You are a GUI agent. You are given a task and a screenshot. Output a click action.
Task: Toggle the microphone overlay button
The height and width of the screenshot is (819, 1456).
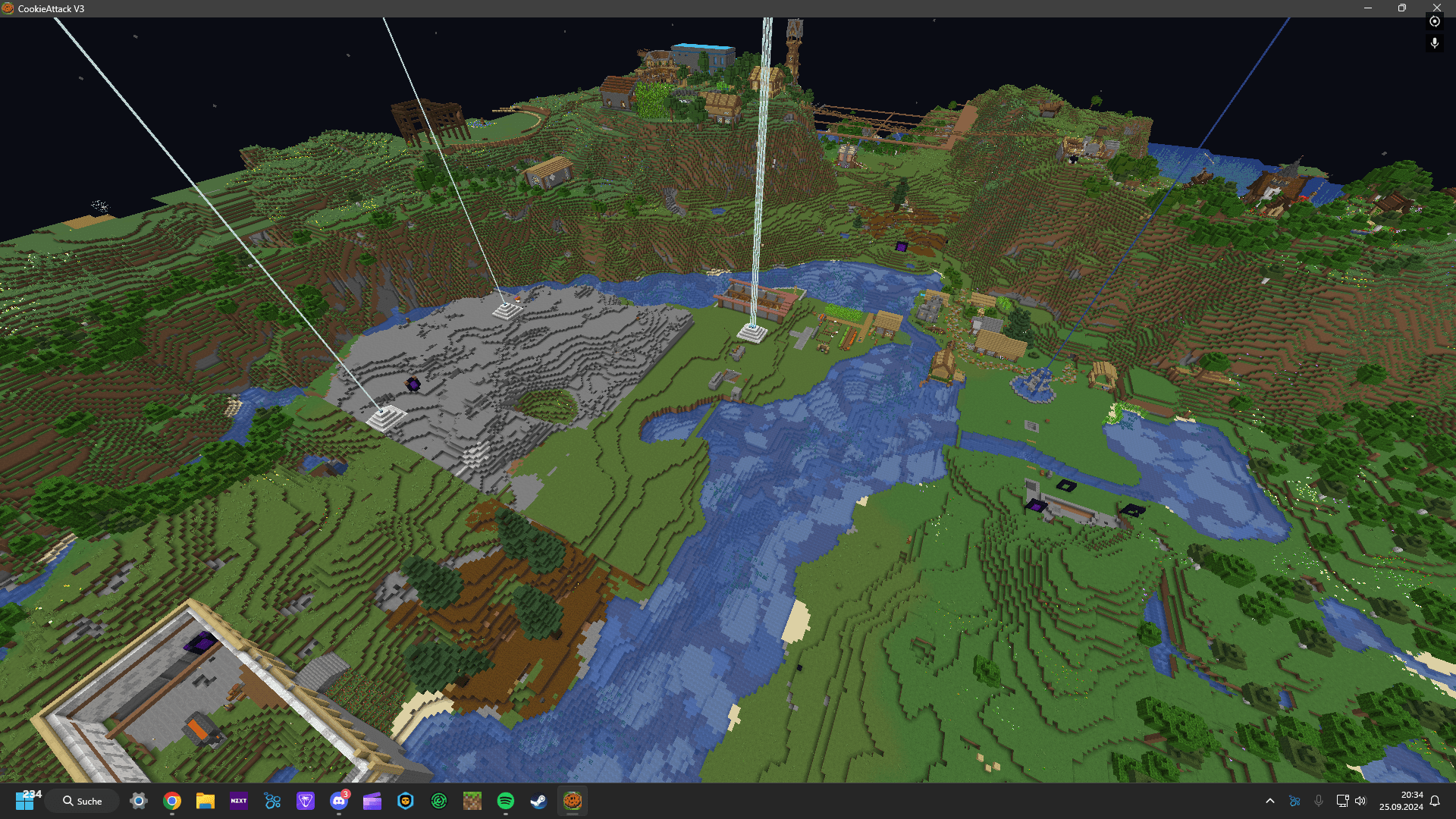click(x=1434, y=42)
